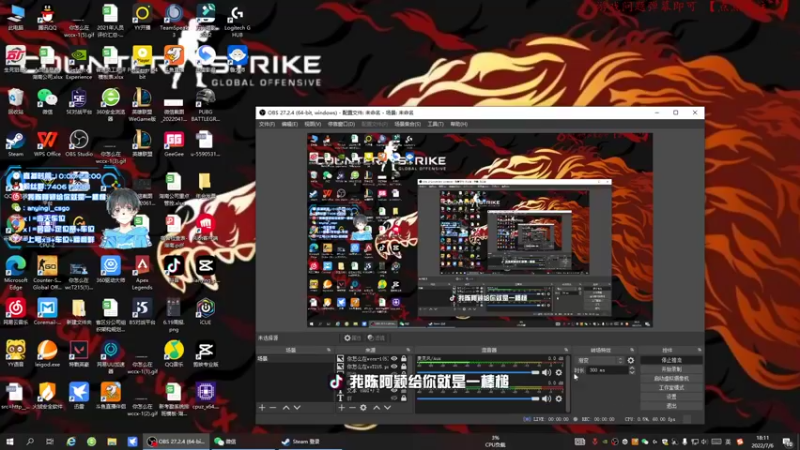Click the 启动虚拟摄像机 virtual camera button

[671, 379]
